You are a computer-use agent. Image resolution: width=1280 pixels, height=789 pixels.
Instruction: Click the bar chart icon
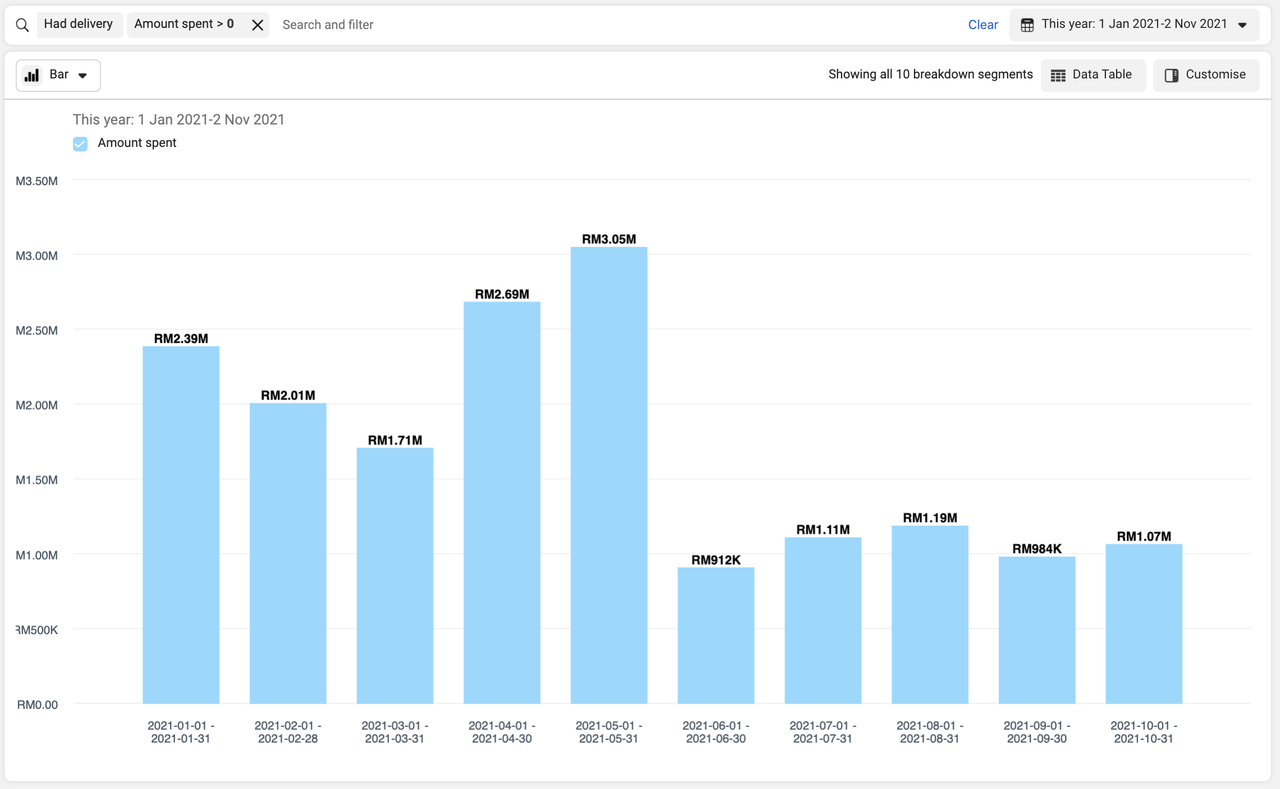pyautogui.click(x=32, y=75)
